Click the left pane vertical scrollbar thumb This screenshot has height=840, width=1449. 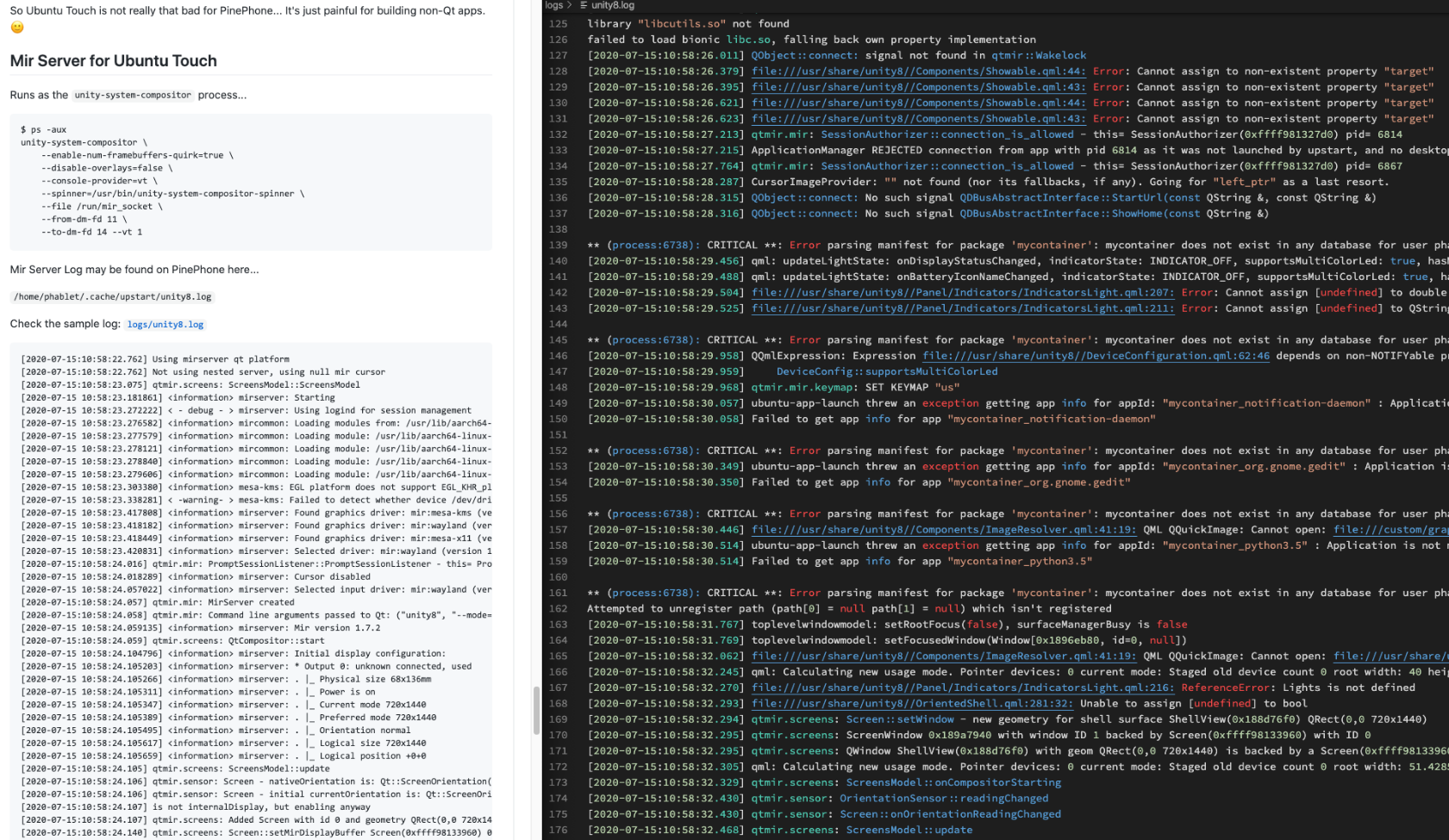point(536,710)
